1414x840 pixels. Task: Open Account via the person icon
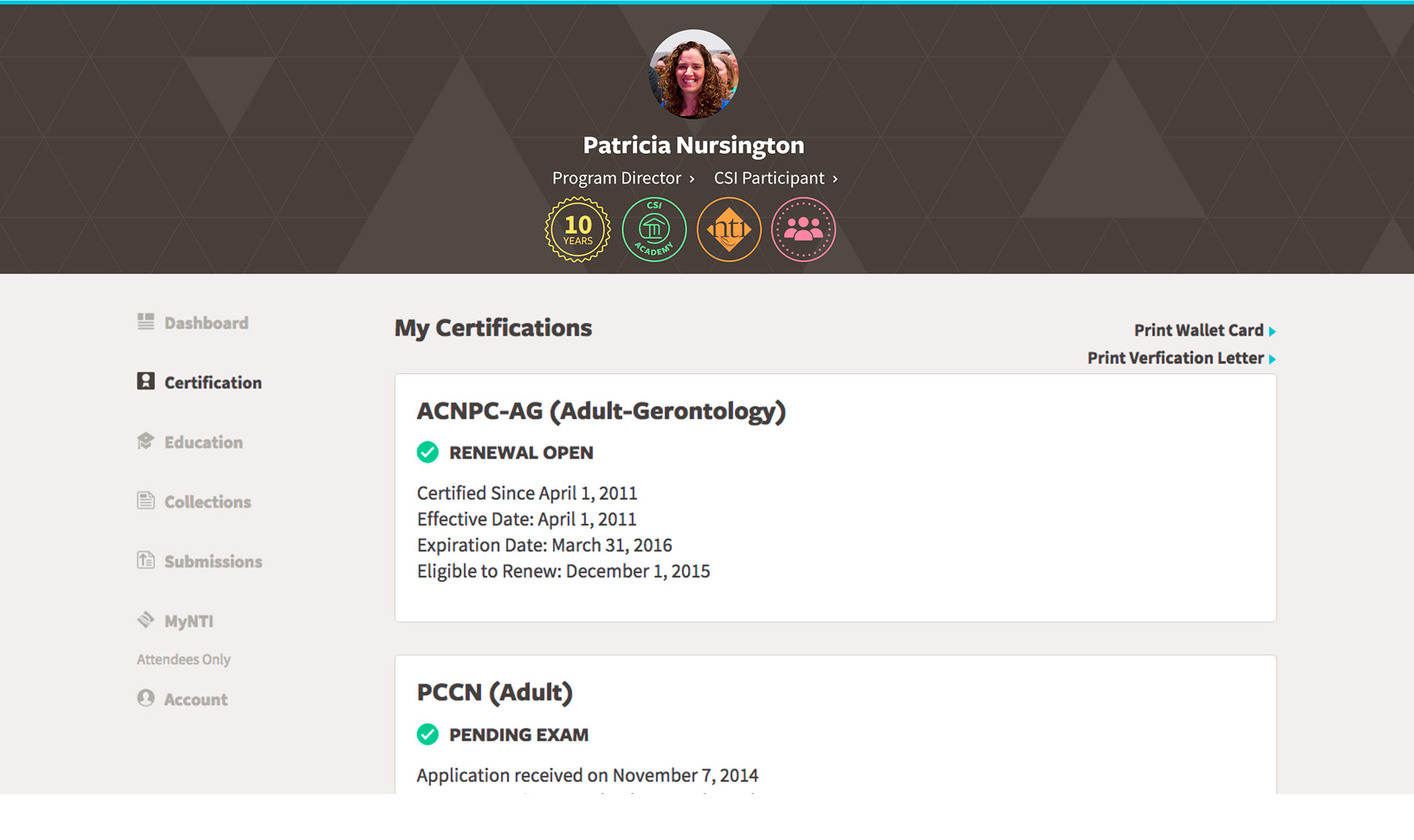pos(145,698)
